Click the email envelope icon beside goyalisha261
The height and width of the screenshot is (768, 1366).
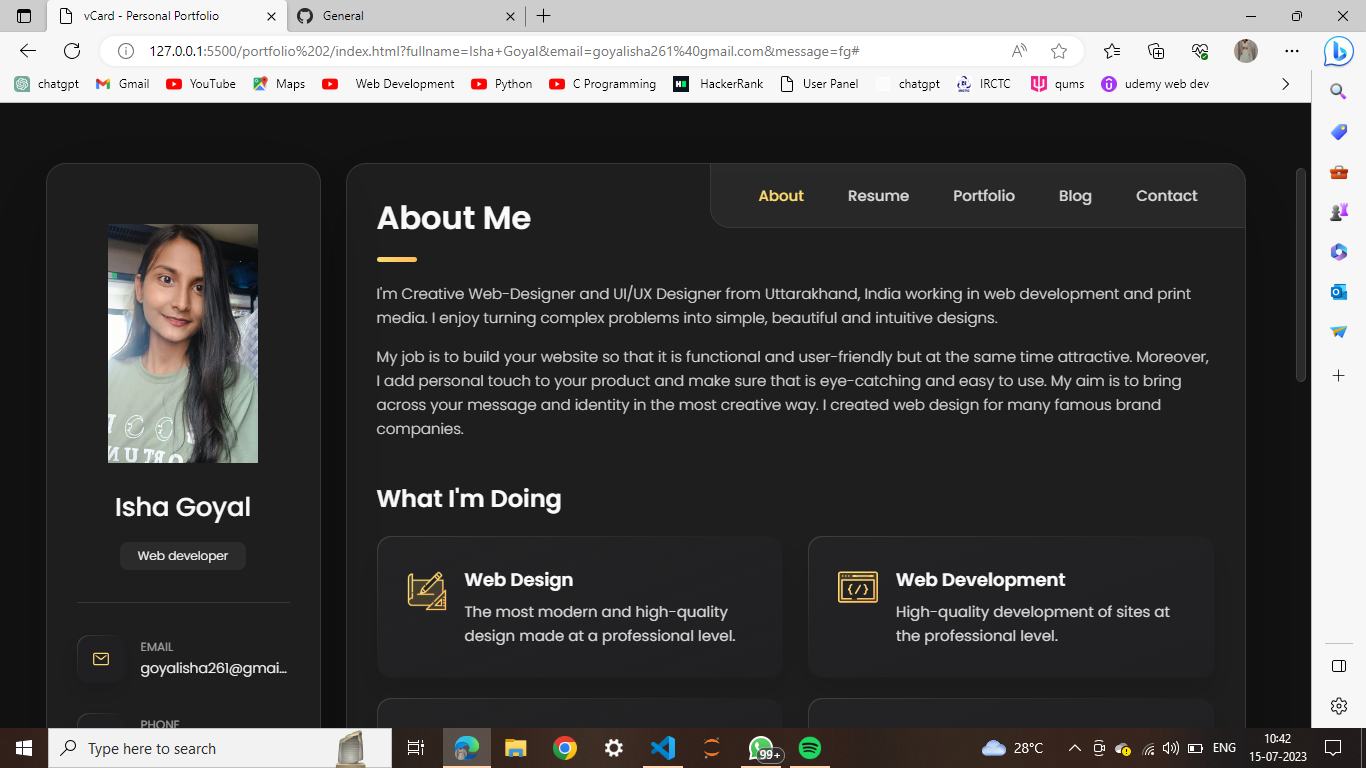click(x=101, y=659)
